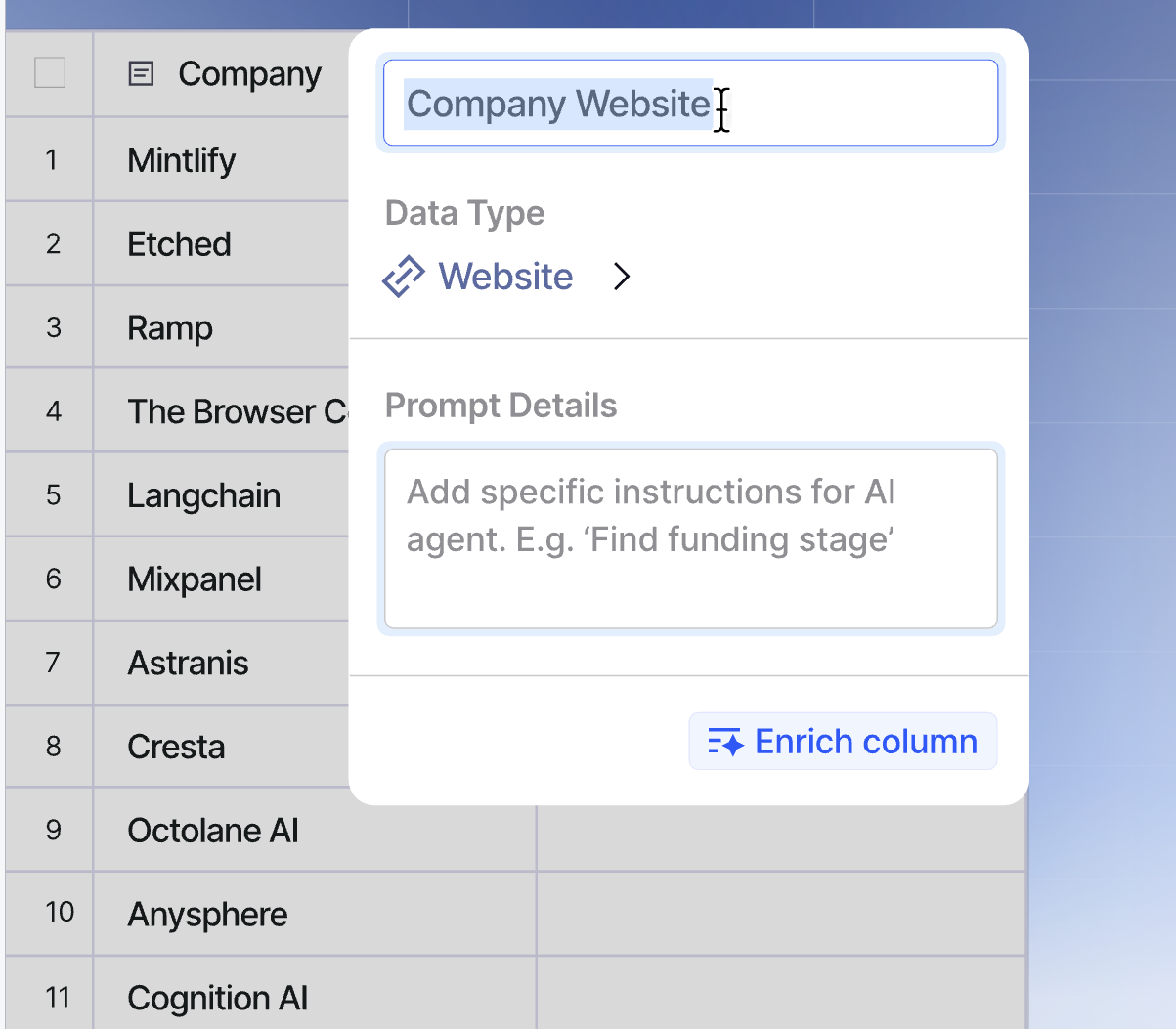Click the Data Type section label
Image resolution: width=1176 pixels, height=1029 pixels.
click(464, 213)
